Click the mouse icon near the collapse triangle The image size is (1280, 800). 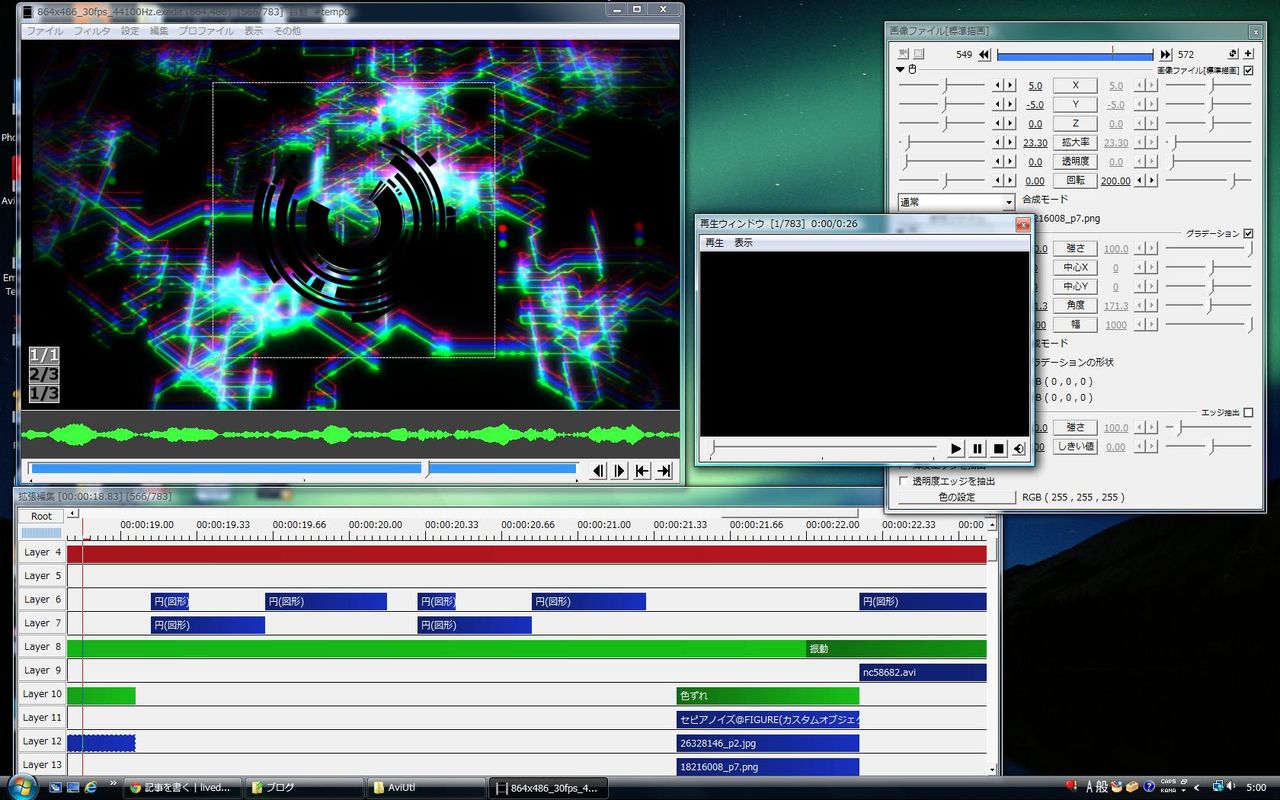(912, 70)
